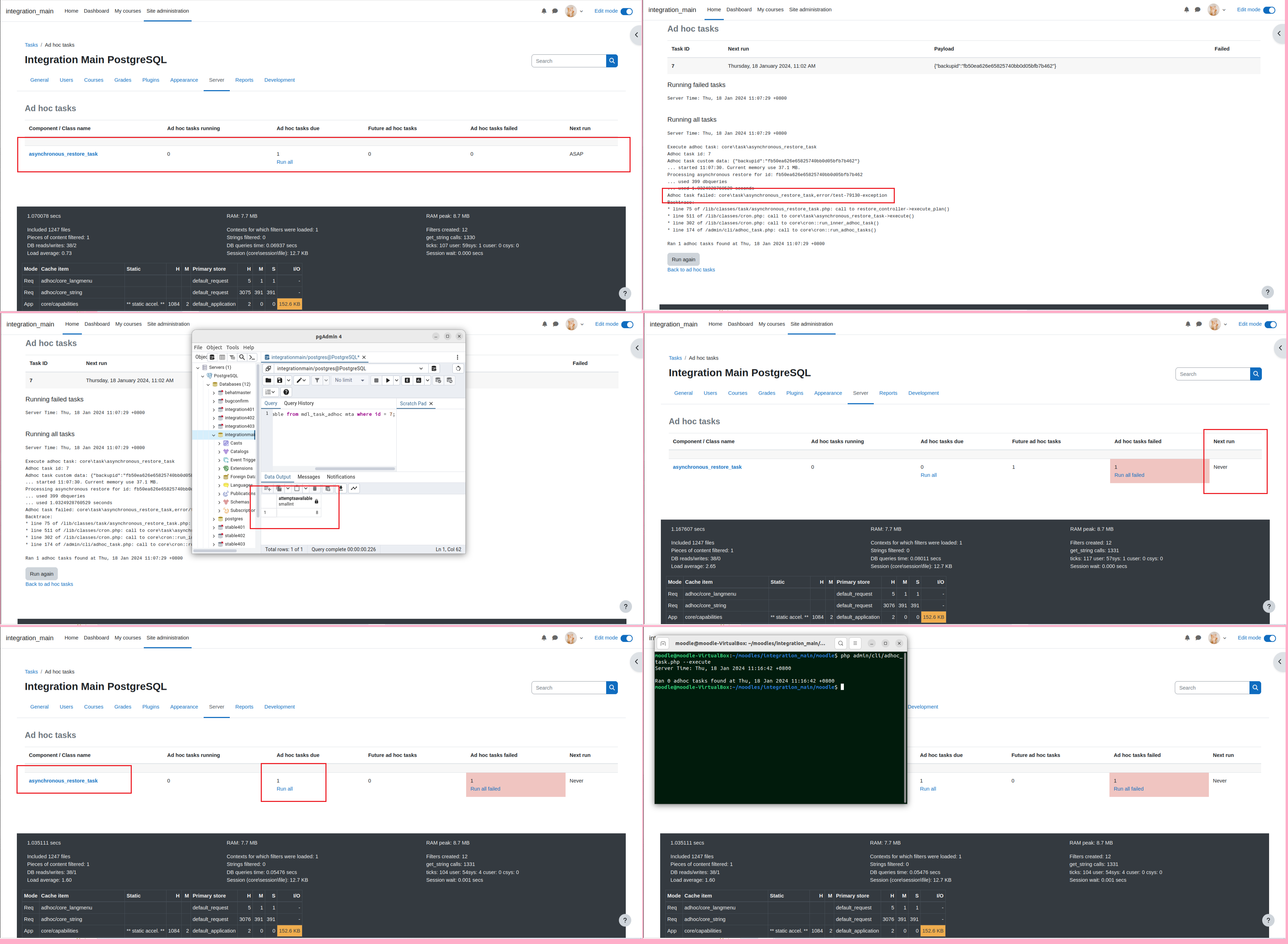Click the download results icon in pgAdmin's Data Output
The width and height of the screenshot is (1288, 944).
click(341, 489)
